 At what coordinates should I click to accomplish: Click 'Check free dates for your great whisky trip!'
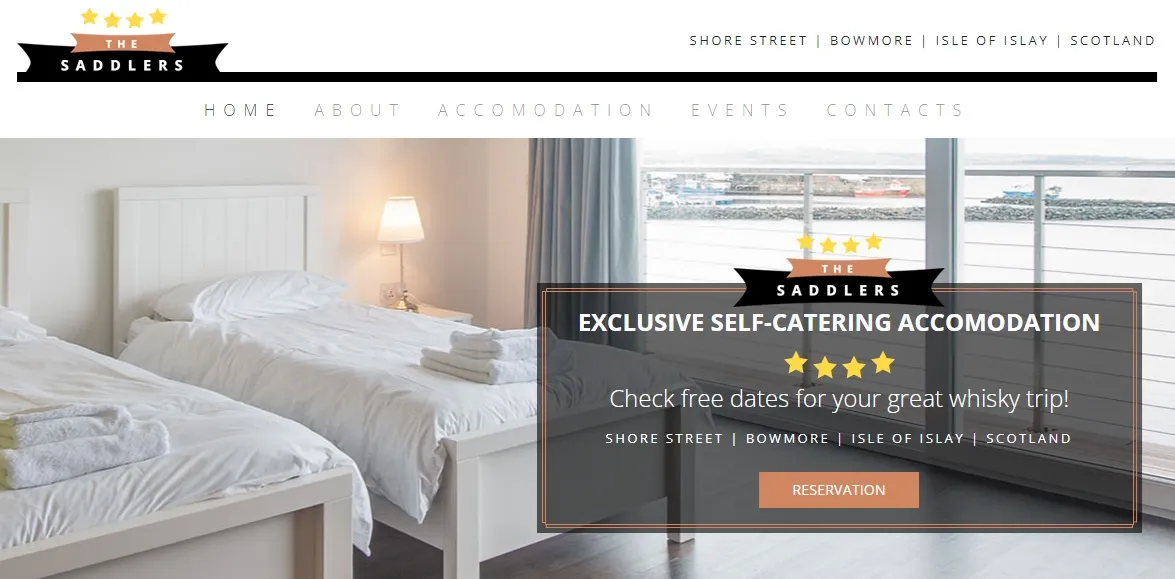click(839, 398)
